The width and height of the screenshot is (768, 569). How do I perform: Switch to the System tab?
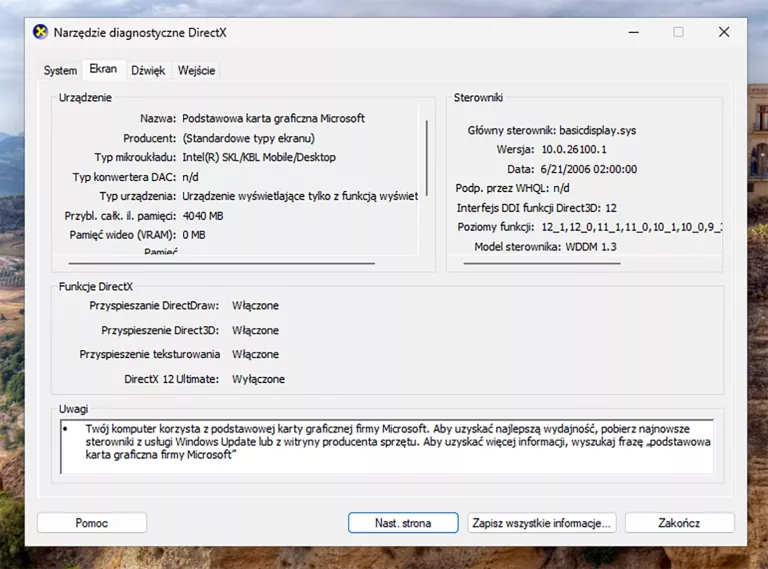pyautogui.click(x=60, y=71)
